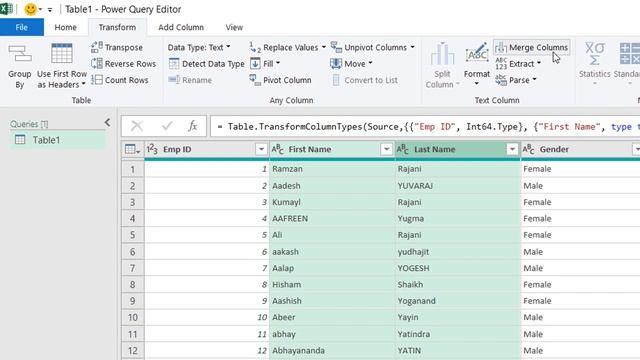Image resolution: width=640 pixels, height=360 pixels.
Task: Open First Name column filter dropdown
Action: click(387, 149)
